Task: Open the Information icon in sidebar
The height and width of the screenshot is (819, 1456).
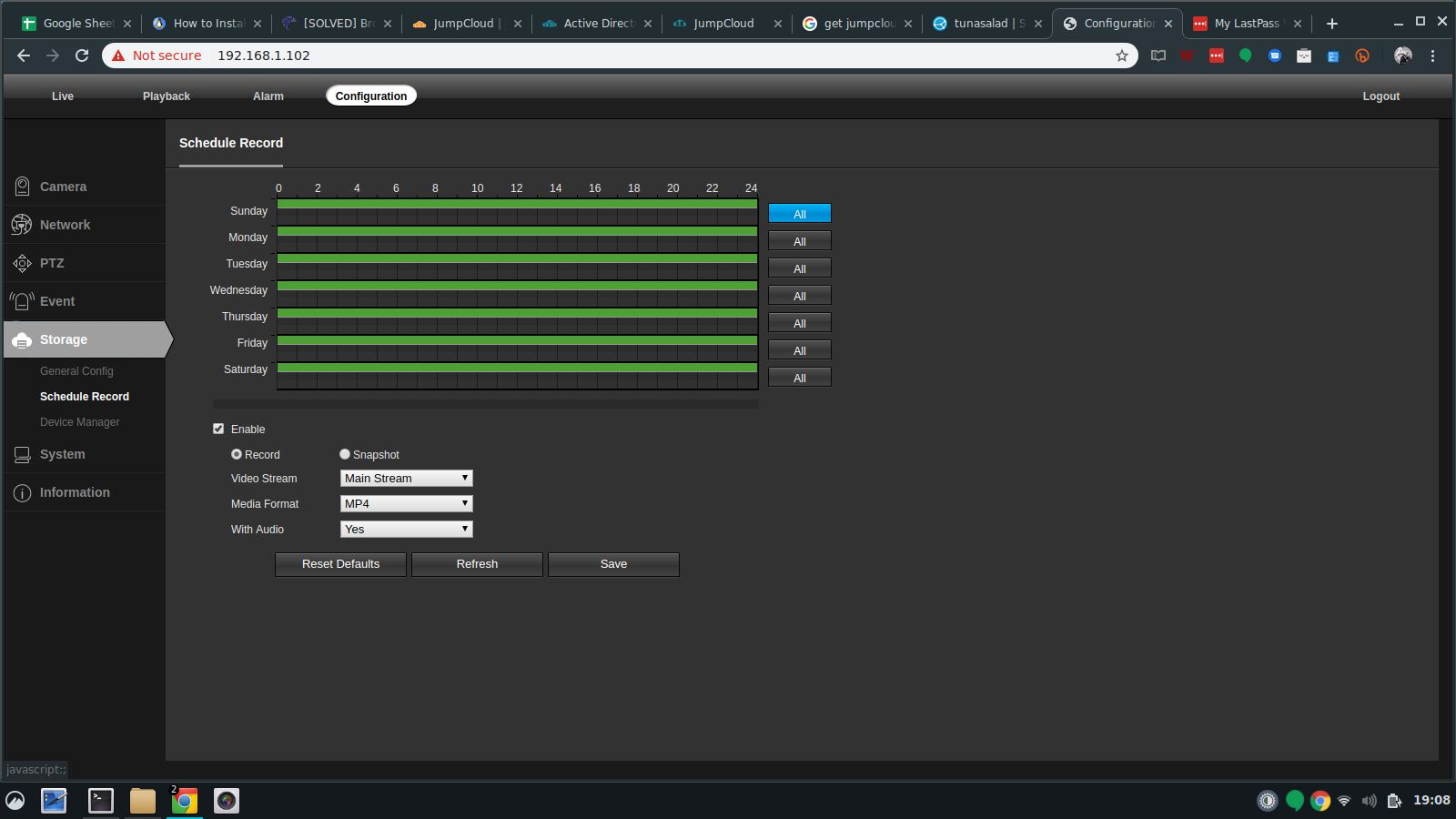Action: coord(22,492)
